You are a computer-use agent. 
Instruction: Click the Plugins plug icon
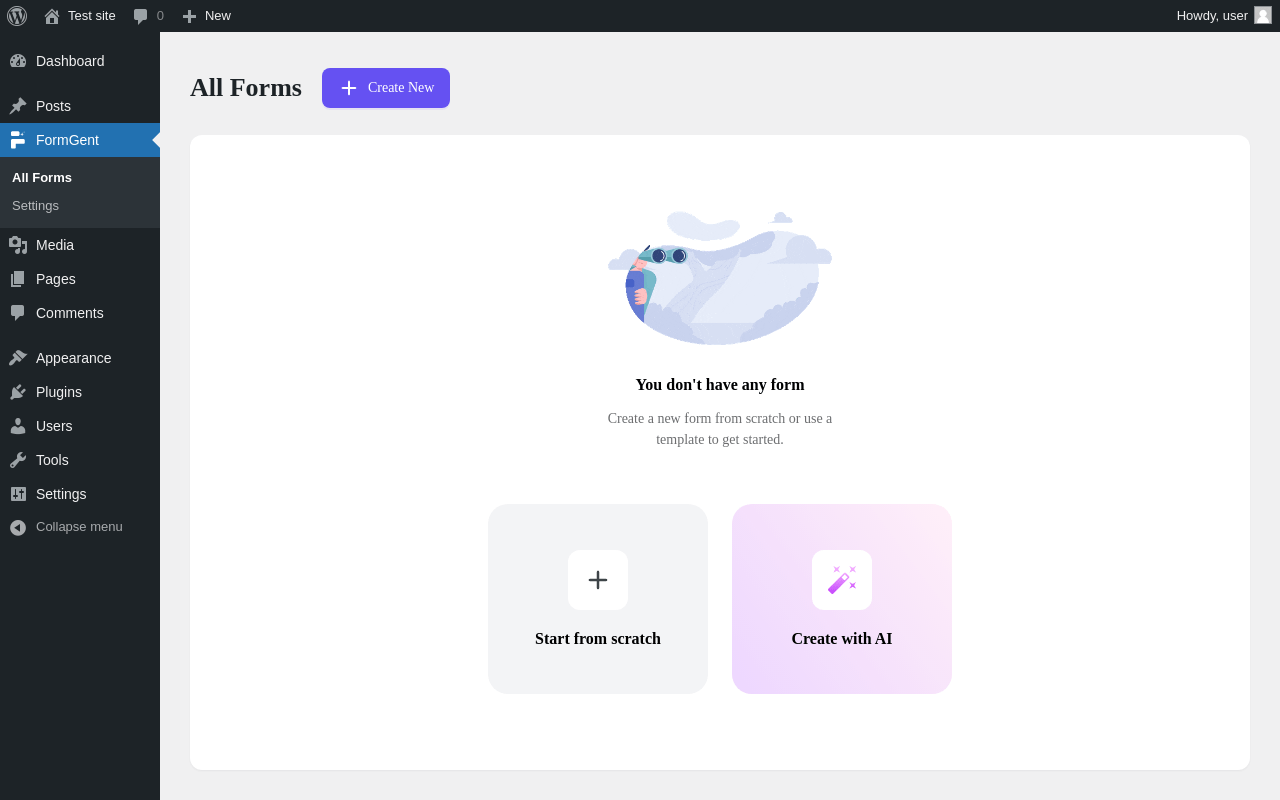tap(18, 392)
